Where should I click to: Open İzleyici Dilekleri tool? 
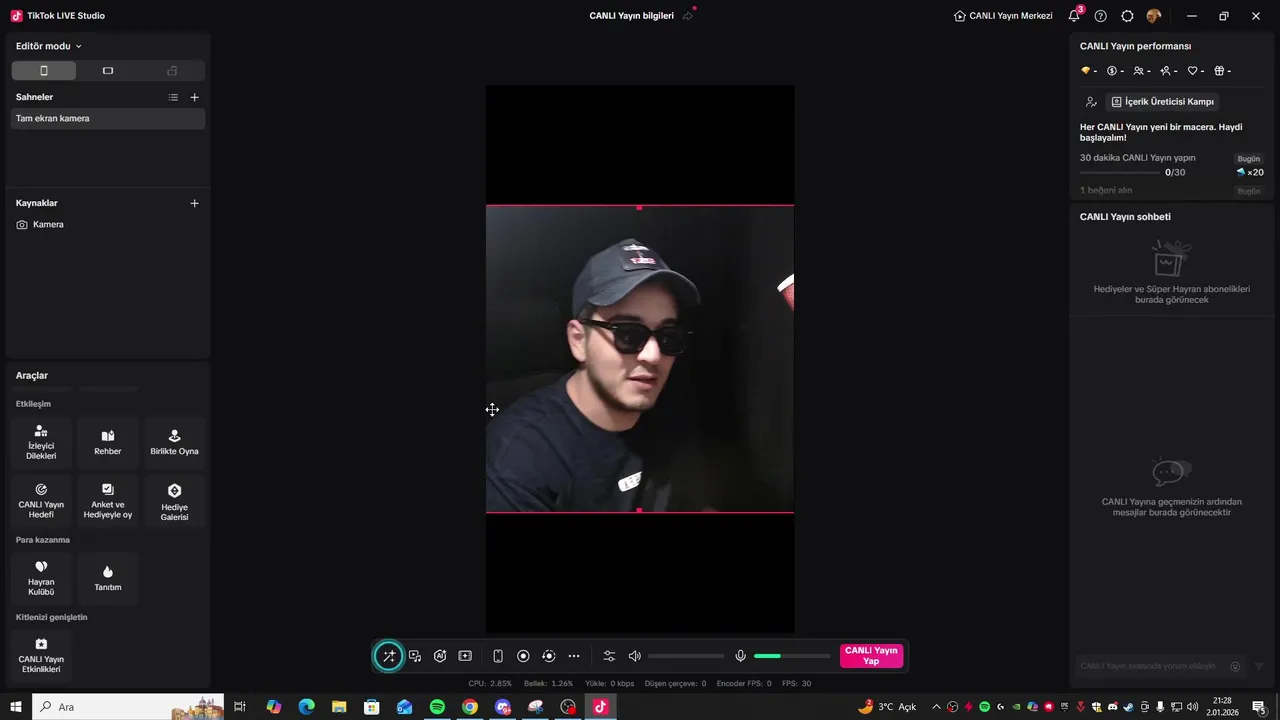tap(41, 442)
